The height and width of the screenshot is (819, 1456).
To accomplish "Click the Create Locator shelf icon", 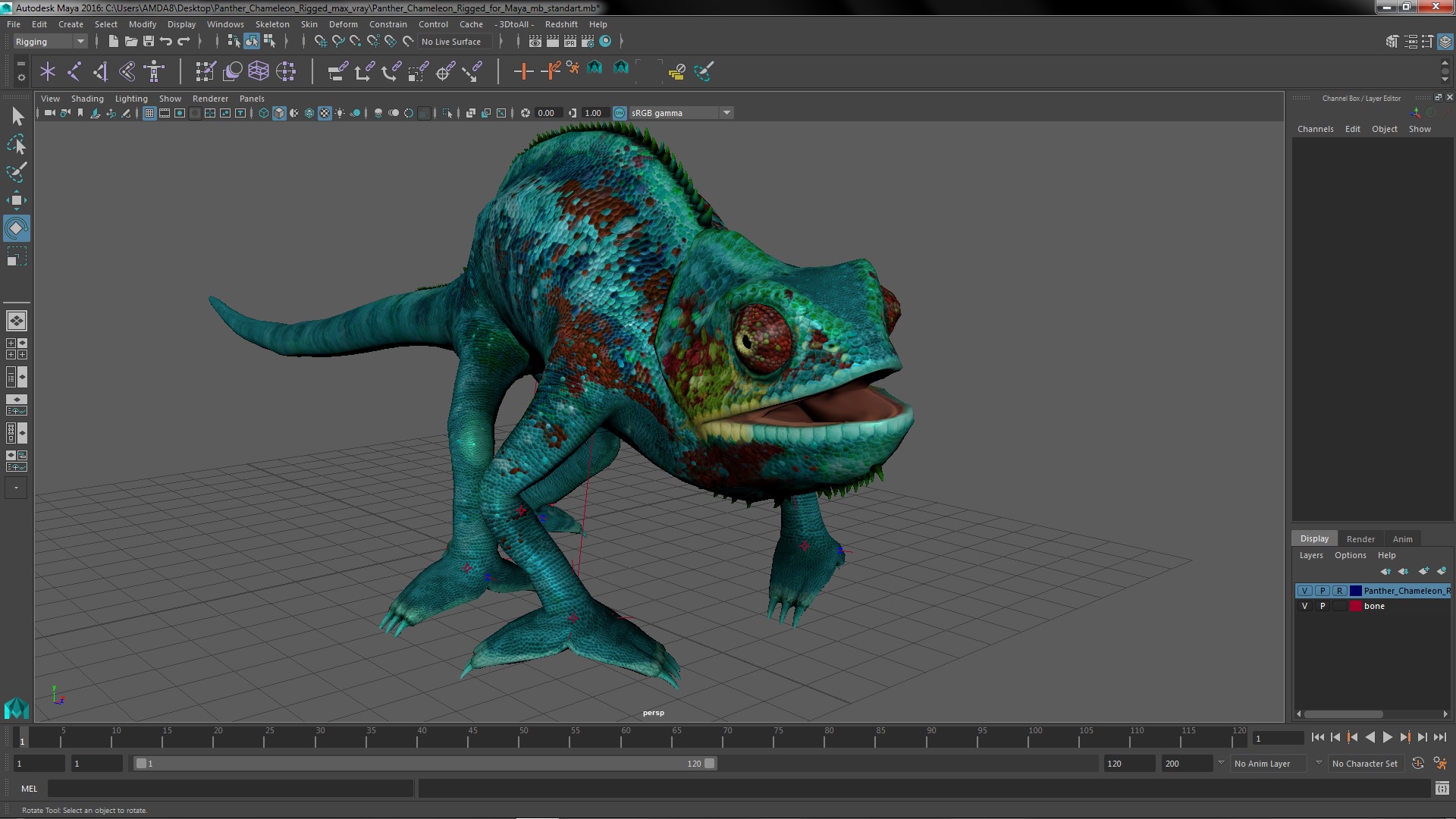I will (48, 71).
